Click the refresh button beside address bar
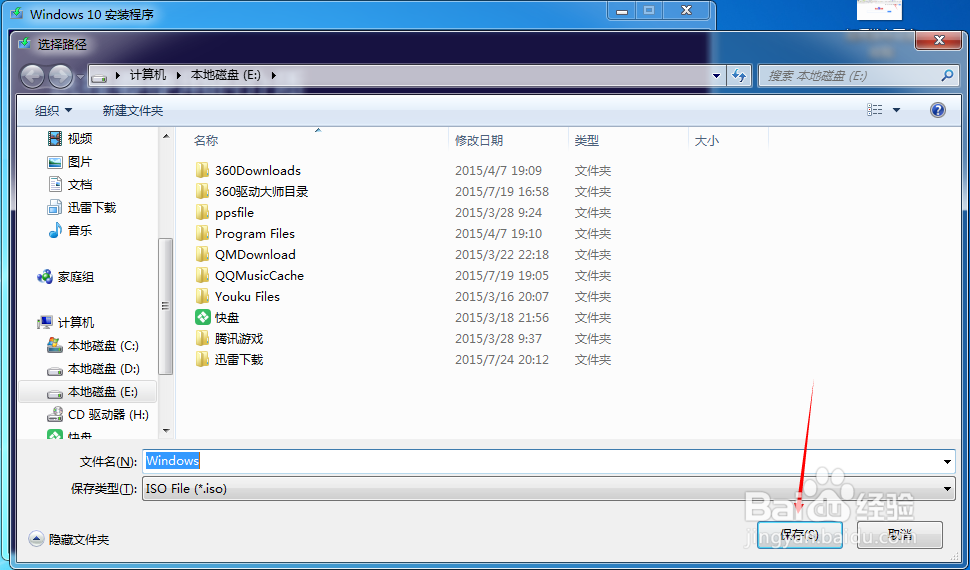 [739, 76]
